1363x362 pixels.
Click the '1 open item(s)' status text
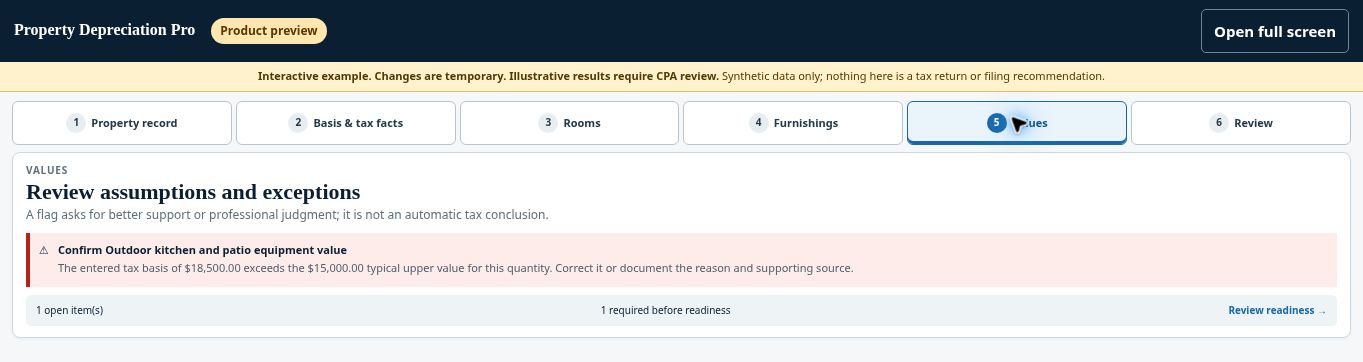pos(70,310)
